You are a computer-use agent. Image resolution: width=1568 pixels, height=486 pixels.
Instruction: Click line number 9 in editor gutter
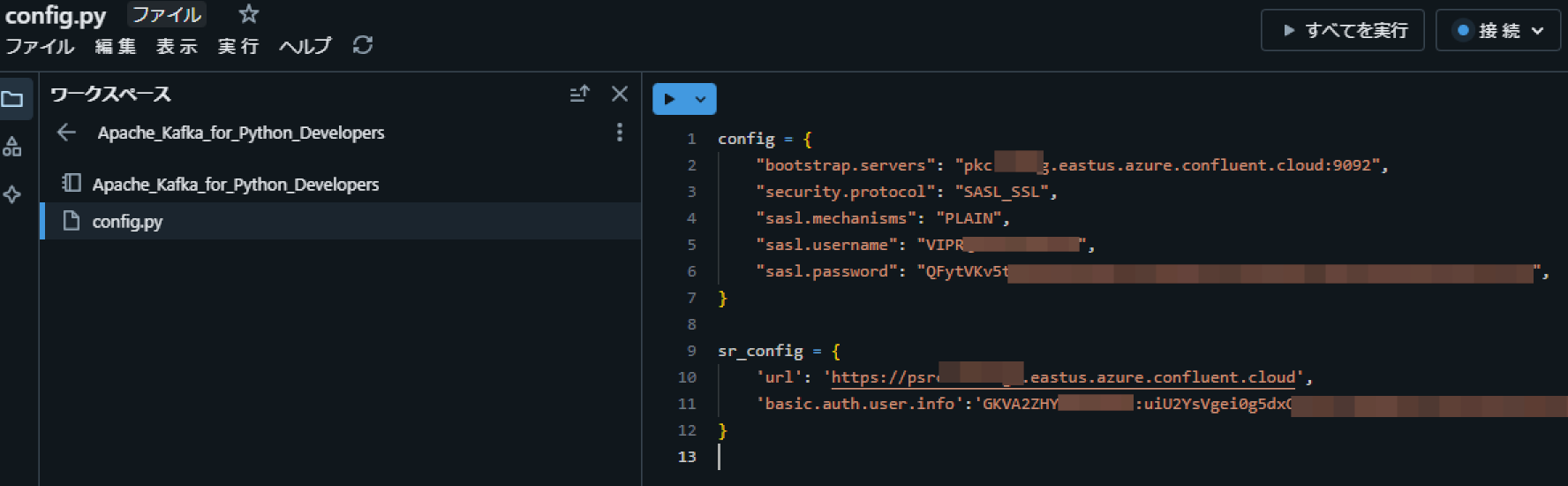pos(691,351)
